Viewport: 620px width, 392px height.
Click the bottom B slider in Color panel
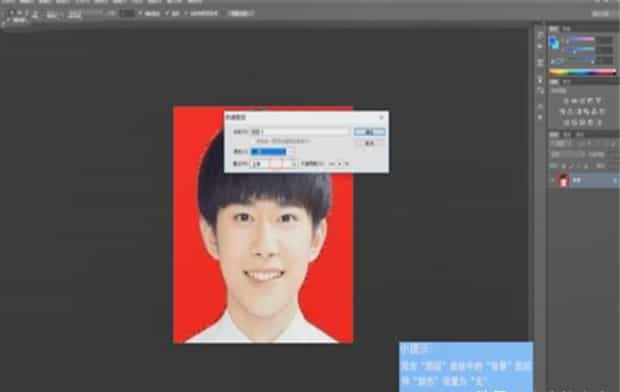tap(580, 60)
